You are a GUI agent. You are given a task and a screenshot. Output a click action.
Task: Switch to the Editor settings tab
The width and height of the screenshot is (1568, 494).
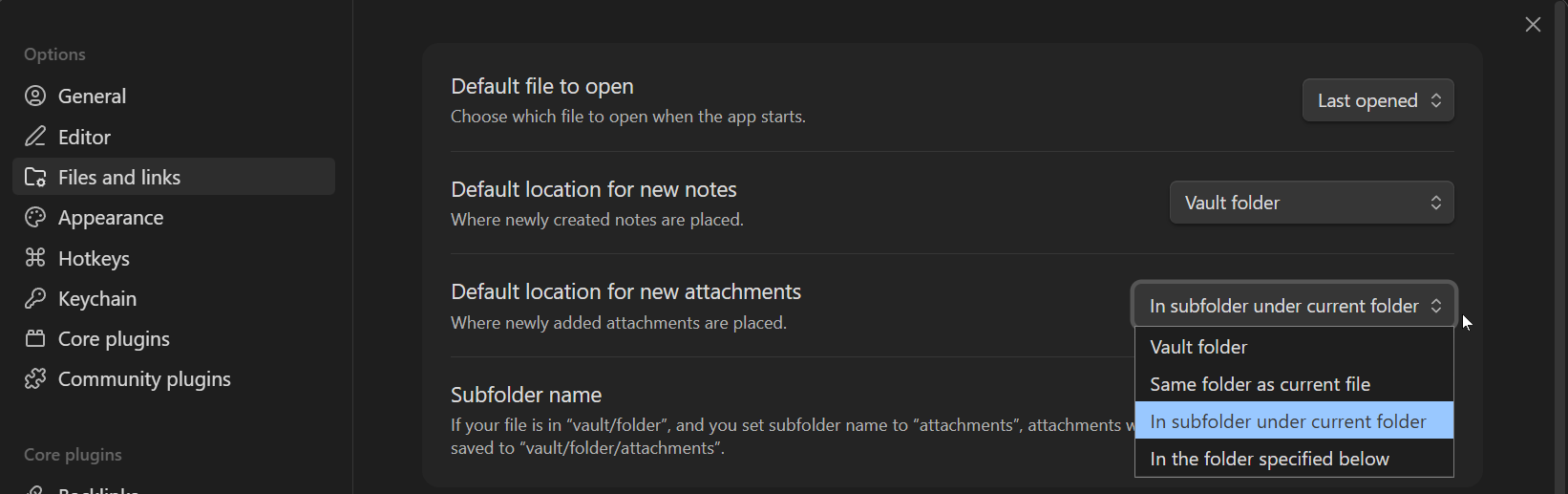click(x=174, y=137)
